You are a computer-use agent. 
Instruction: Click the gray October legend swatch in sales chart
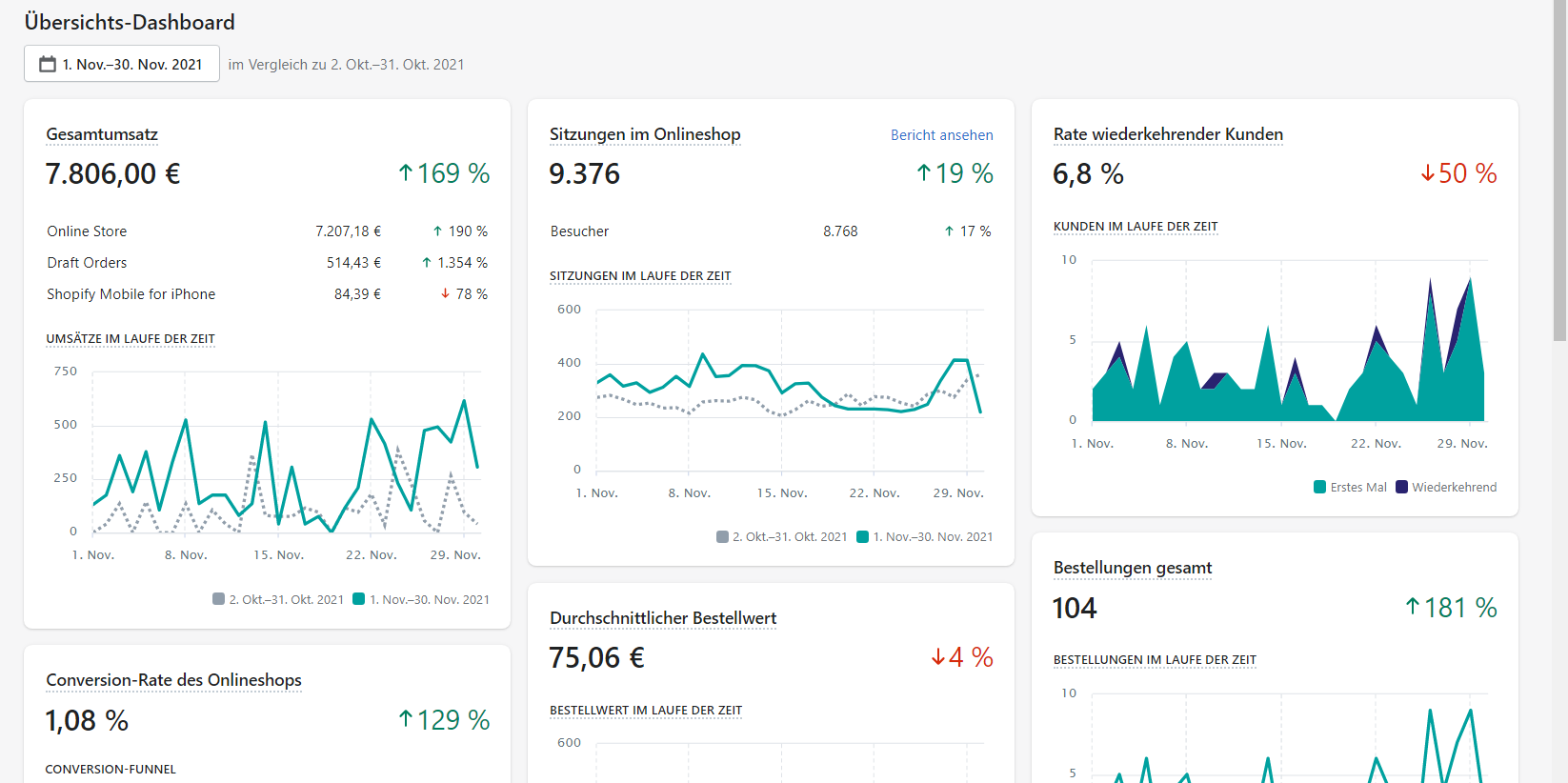point(219,599)
